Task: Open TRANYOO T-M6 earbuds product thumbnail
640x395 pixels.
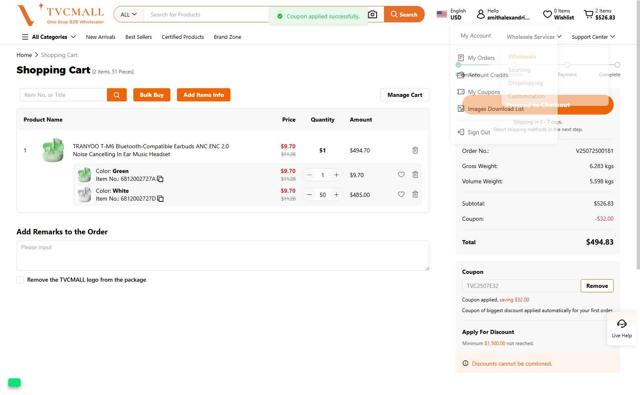Action: tap(53, 150)
